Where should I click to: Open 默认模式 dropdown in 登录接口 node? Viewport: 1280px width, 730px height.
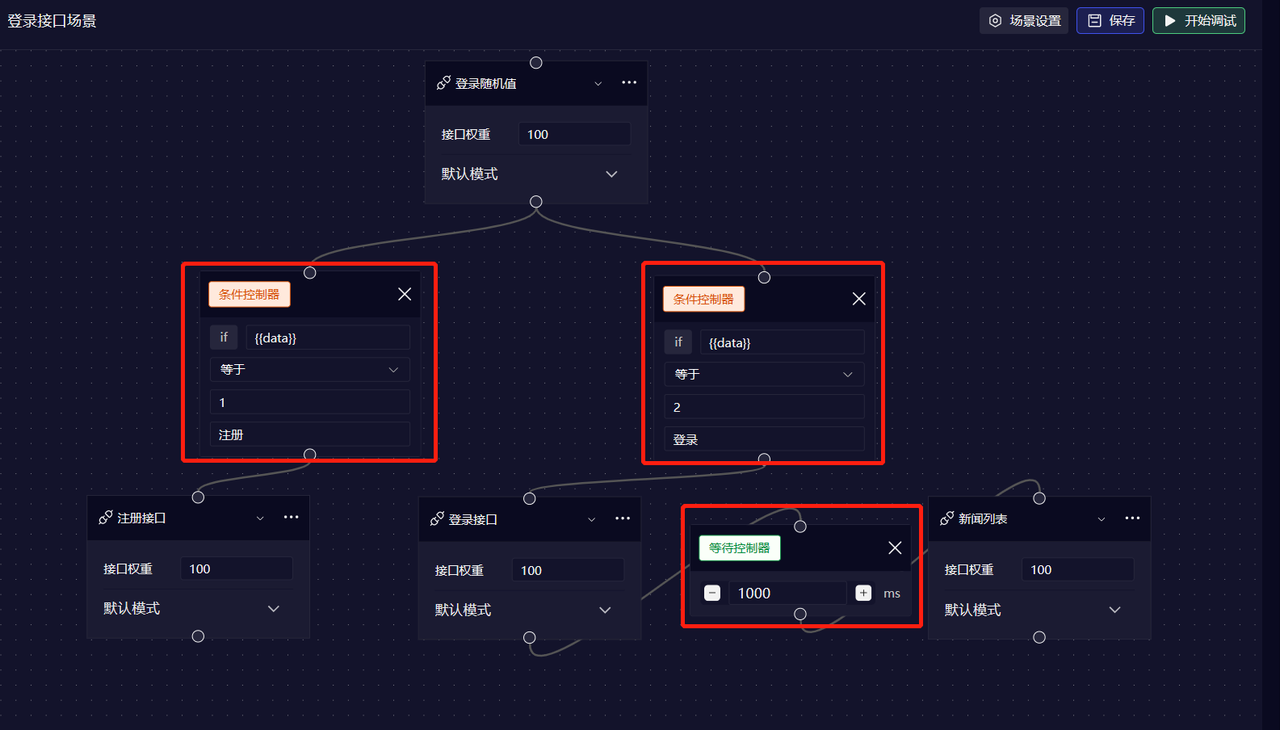coord(524,610)
